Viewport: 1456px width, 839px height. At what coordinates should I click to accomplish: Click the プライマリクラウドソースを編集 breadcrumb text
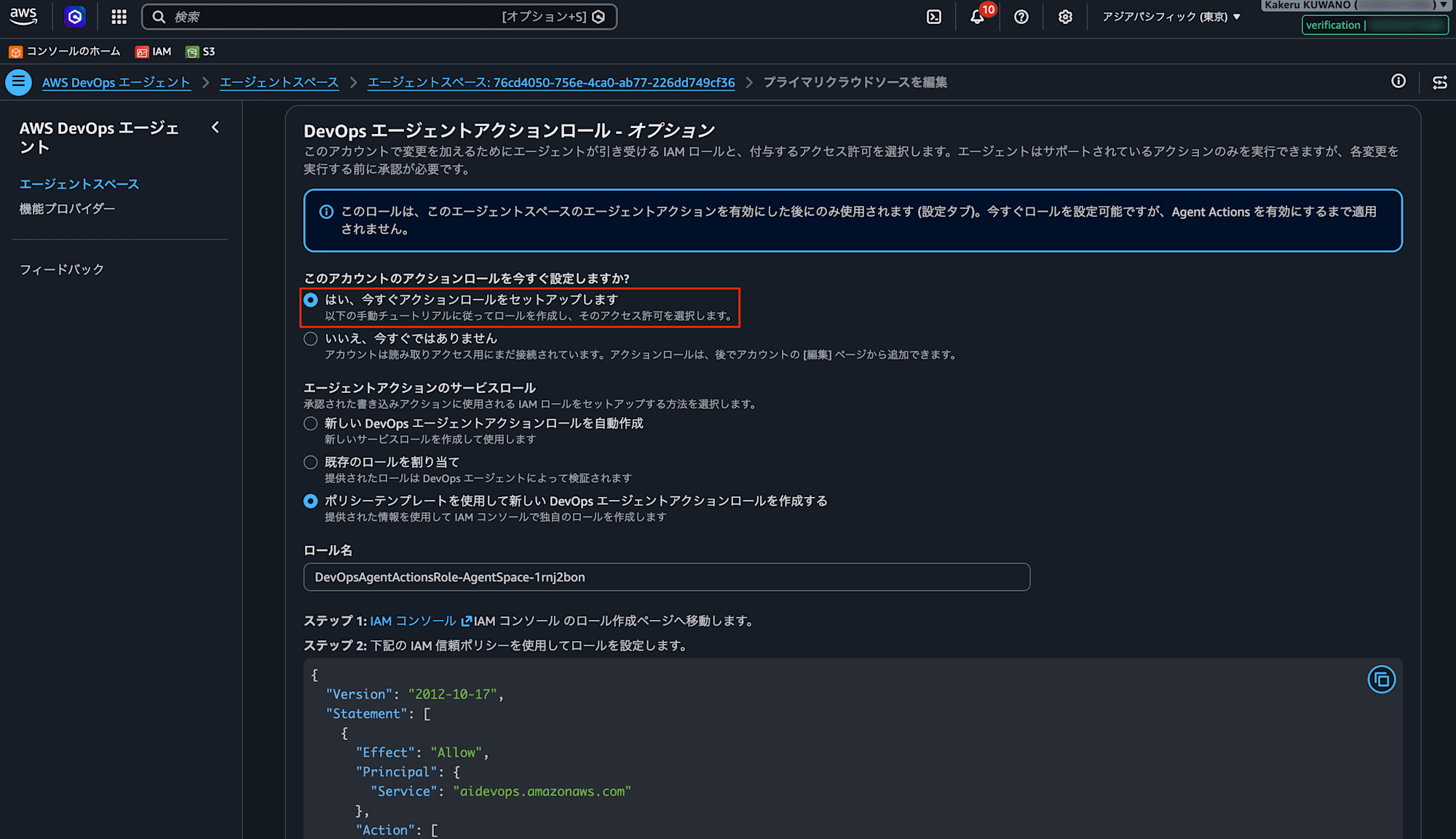click(x=855, y=82)
